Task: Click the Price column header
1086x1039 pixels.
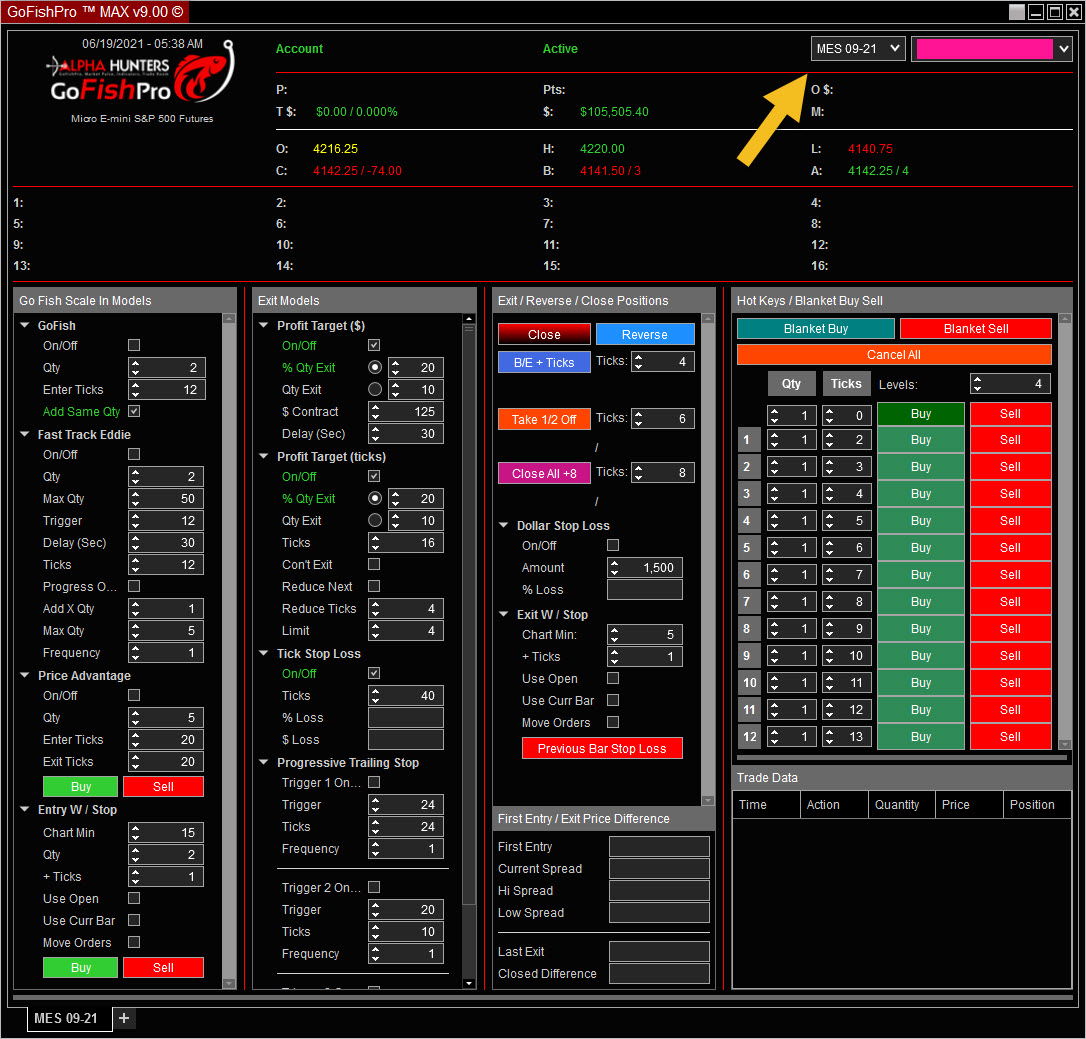Action: [969, 804]
